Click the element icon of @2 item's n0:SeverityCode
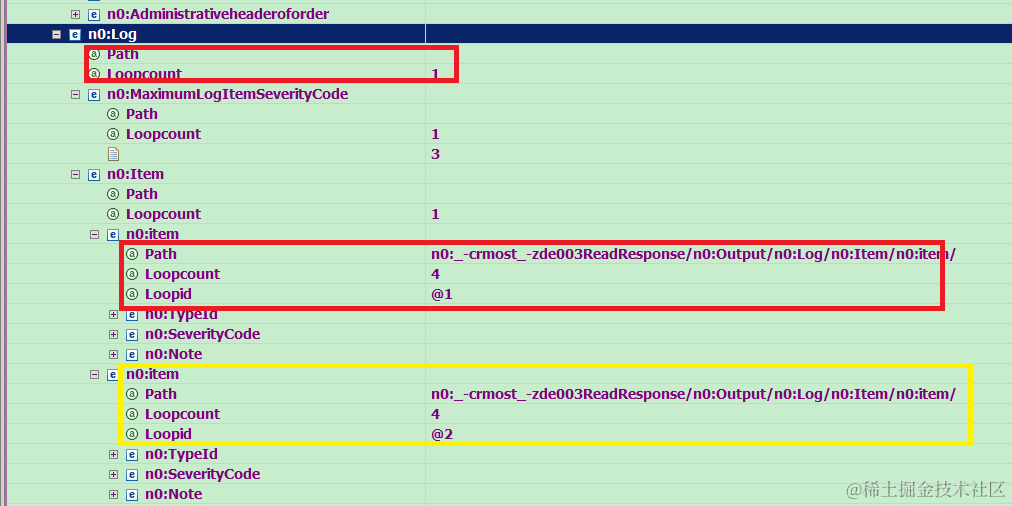 pos(132,474)
